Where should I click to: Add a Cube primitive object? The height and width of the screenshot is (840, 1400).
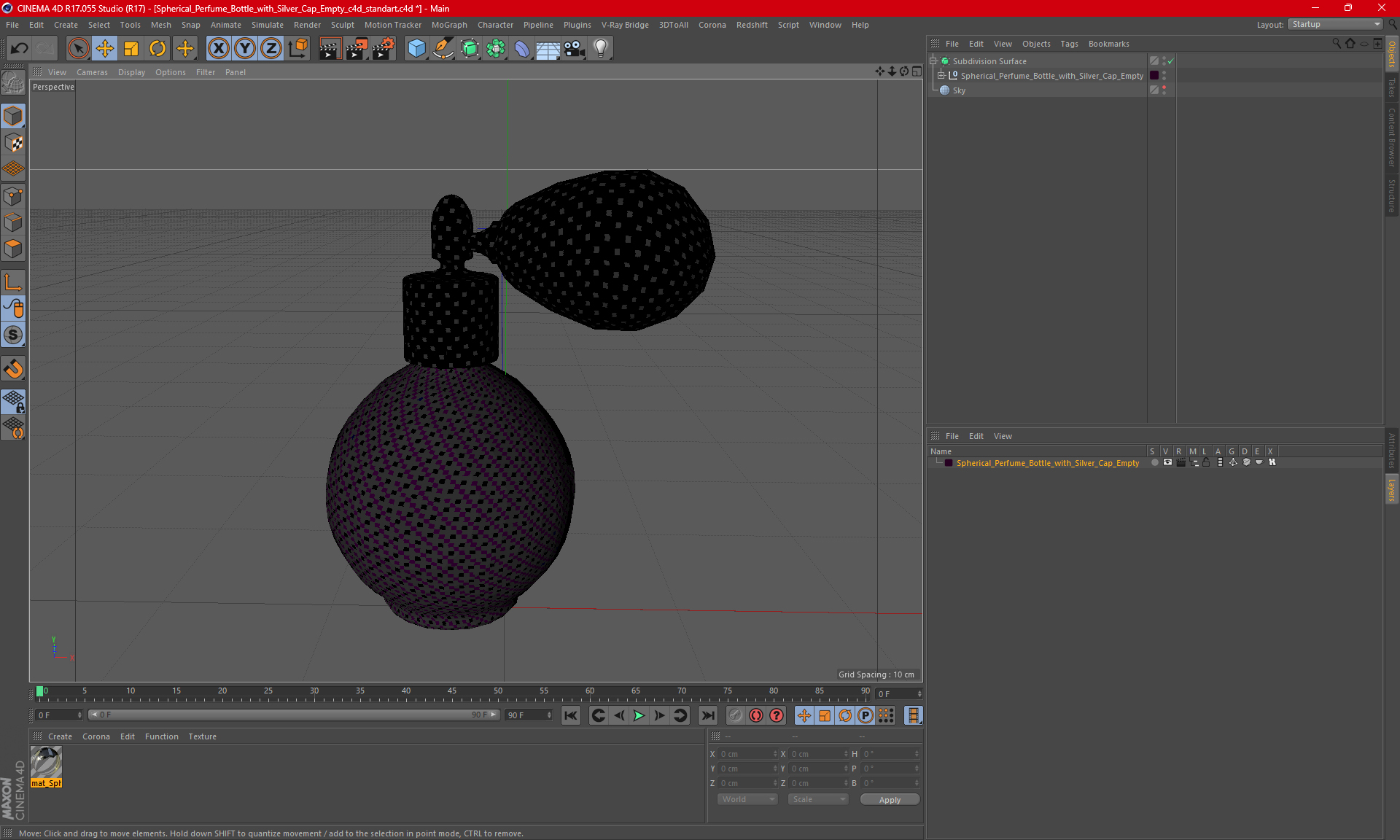tap(416, 49)
